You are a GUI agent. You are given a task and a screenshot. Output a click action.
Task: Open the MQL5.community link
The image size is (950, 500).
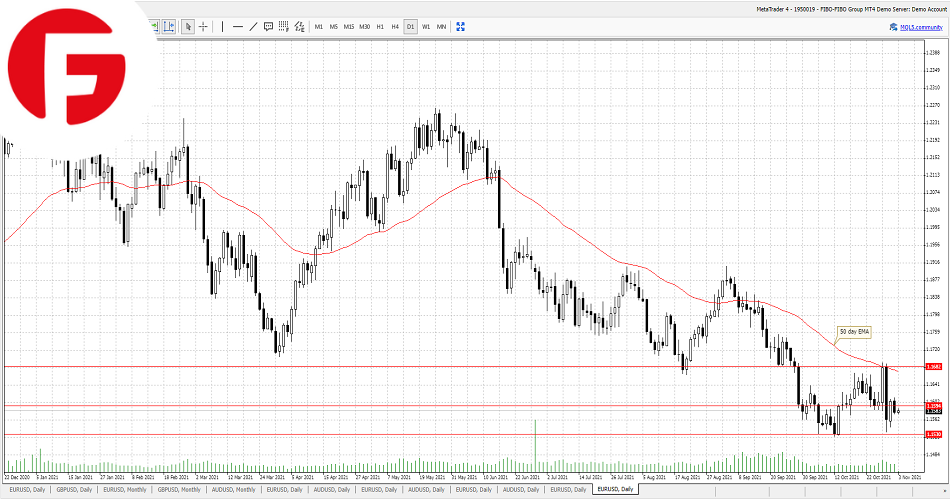click(918, 26)
